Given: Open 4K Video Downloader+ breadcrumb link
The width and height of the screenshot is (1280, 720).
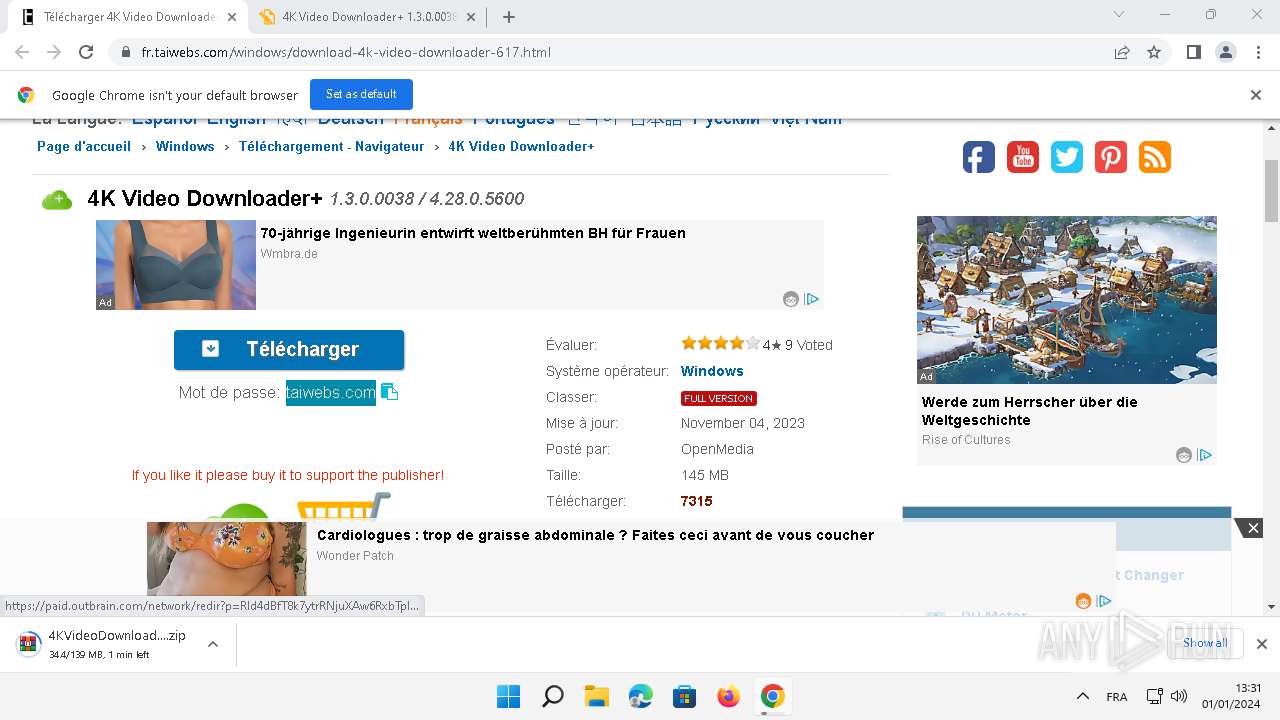Looking at the screenshot, I should tap(521, 146).
